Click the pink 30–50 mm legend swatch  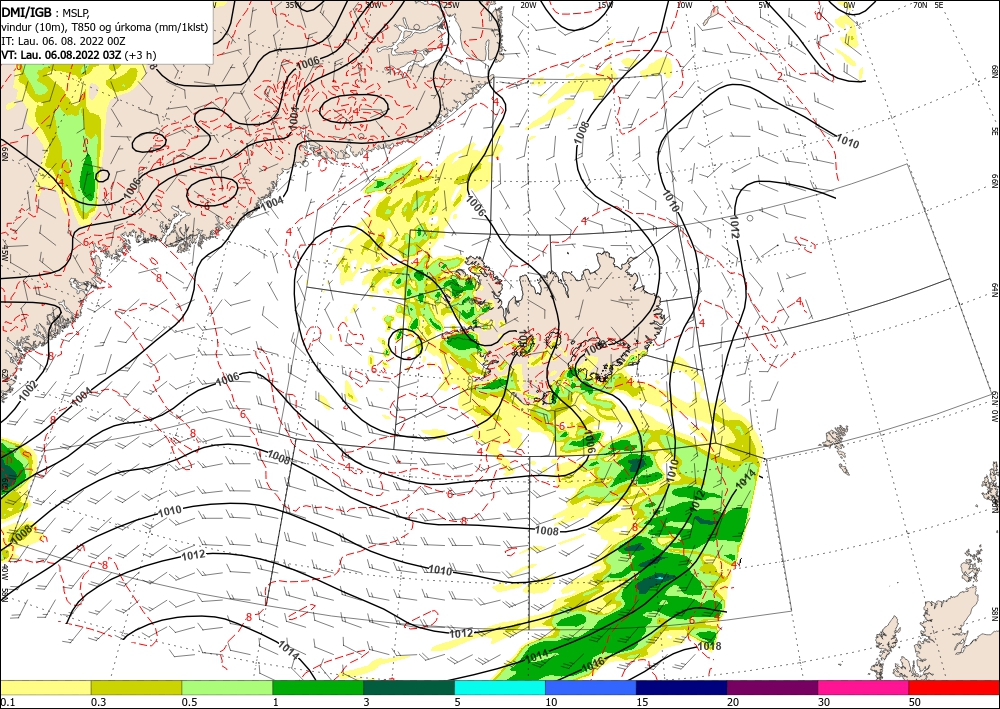[x=864, y=687]
